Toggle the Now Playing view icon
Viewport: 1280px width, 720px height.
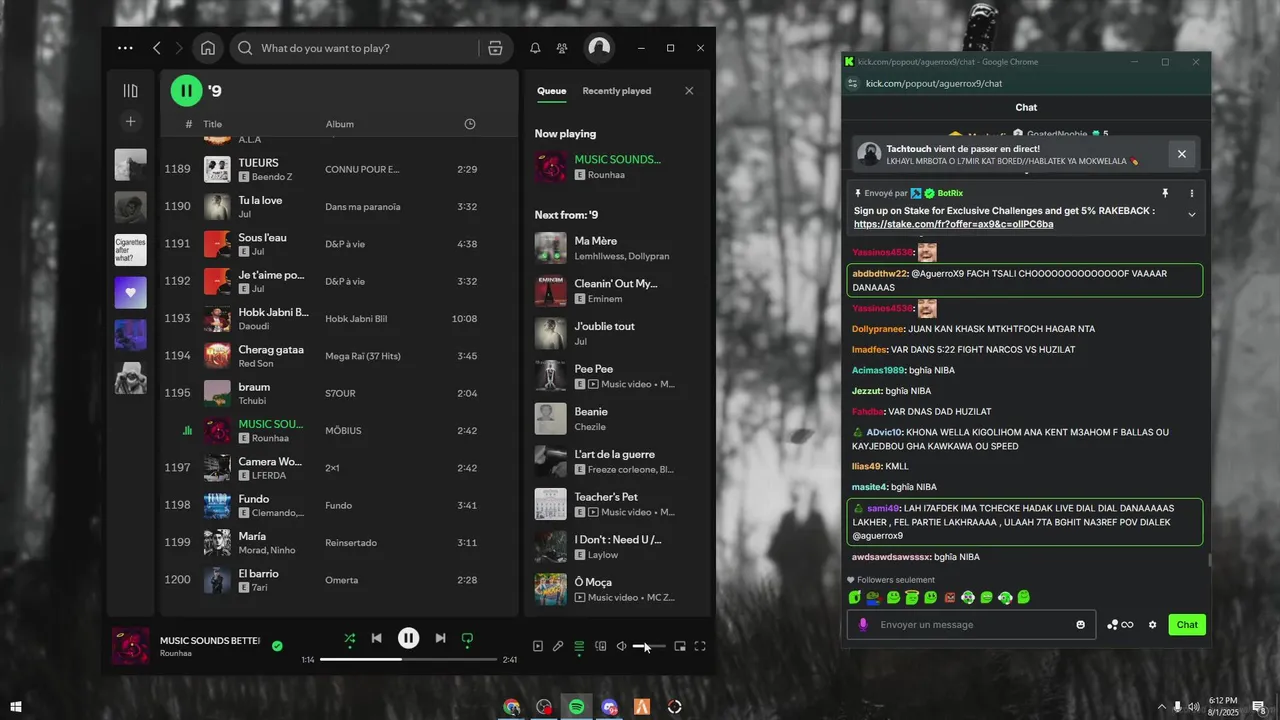(x=537, y=646)
